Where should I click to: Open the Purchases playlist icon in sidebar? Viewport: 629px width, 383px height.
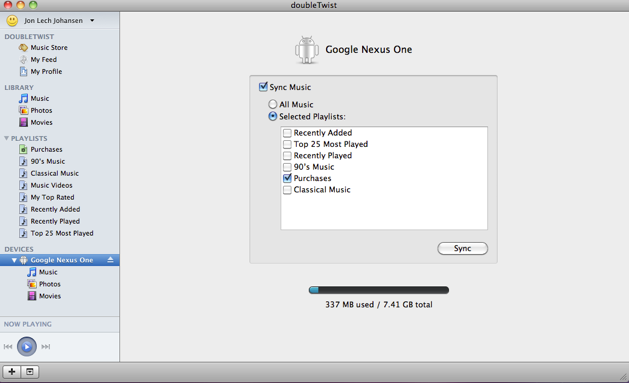click(23, 149)
